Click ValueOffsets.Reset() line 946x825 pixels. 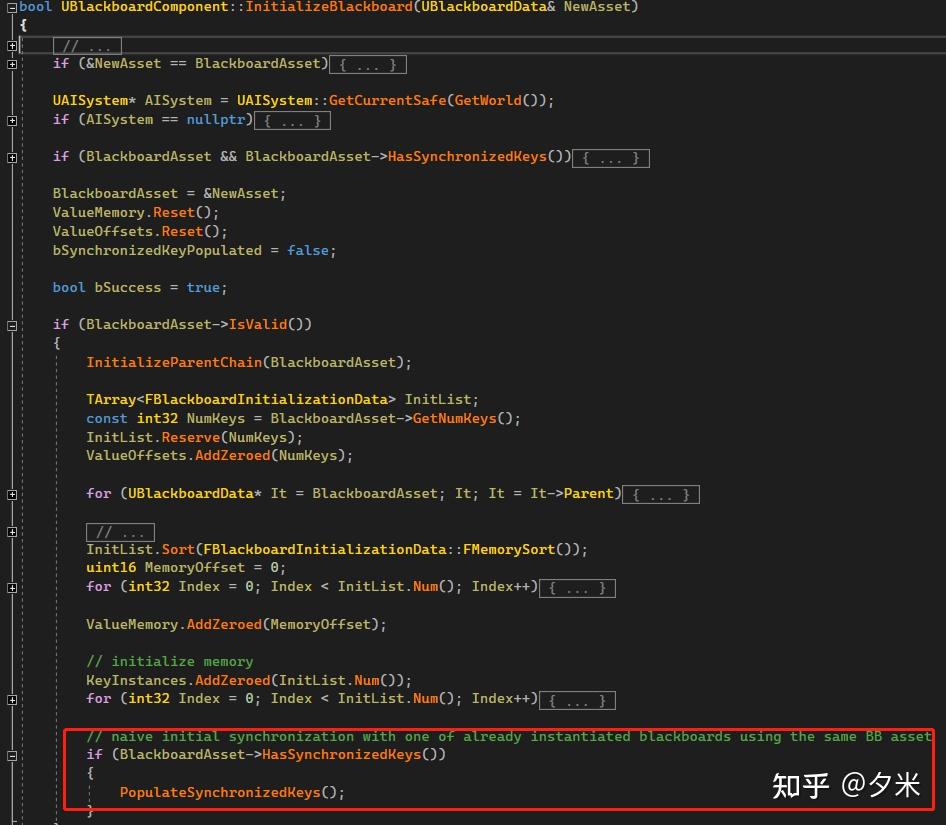click(x=140, y=231)
